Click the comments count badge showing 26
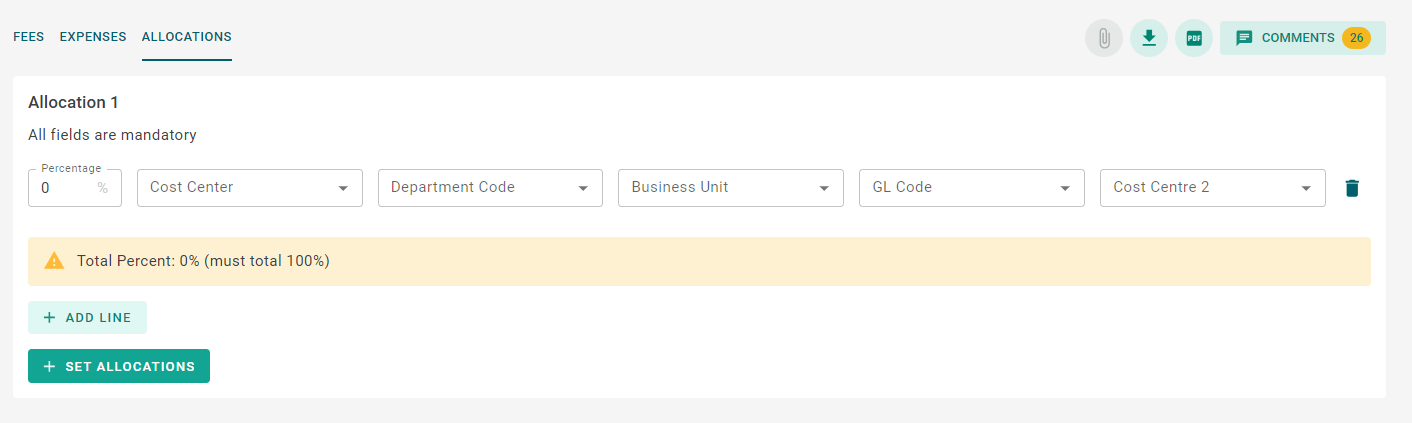 (1356, 38)
